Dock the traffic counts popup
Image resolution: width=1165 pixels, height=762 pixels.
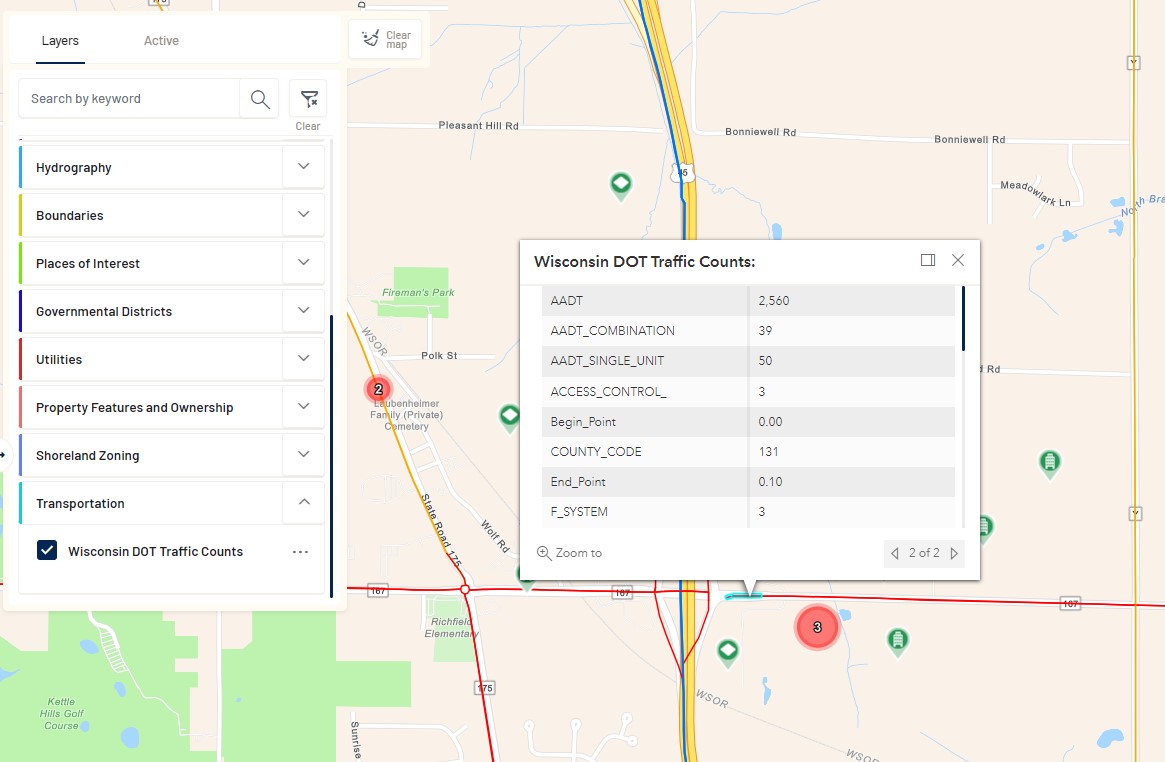927,260
